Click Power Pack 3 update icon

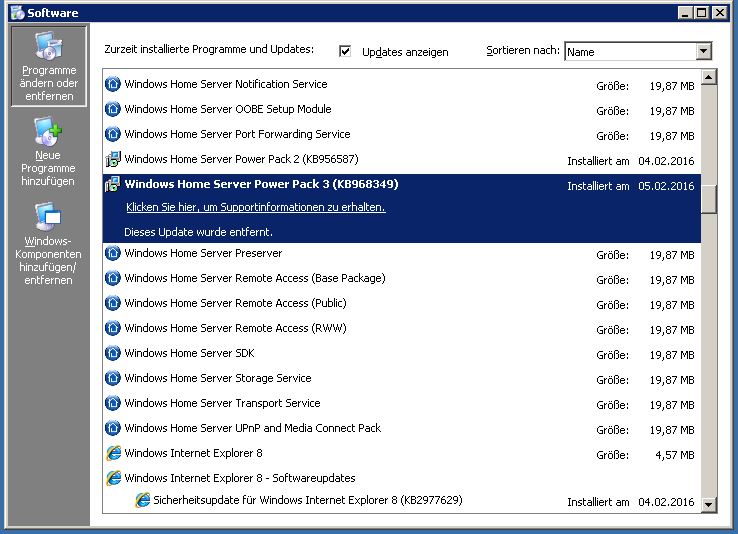tap(112, 184)
